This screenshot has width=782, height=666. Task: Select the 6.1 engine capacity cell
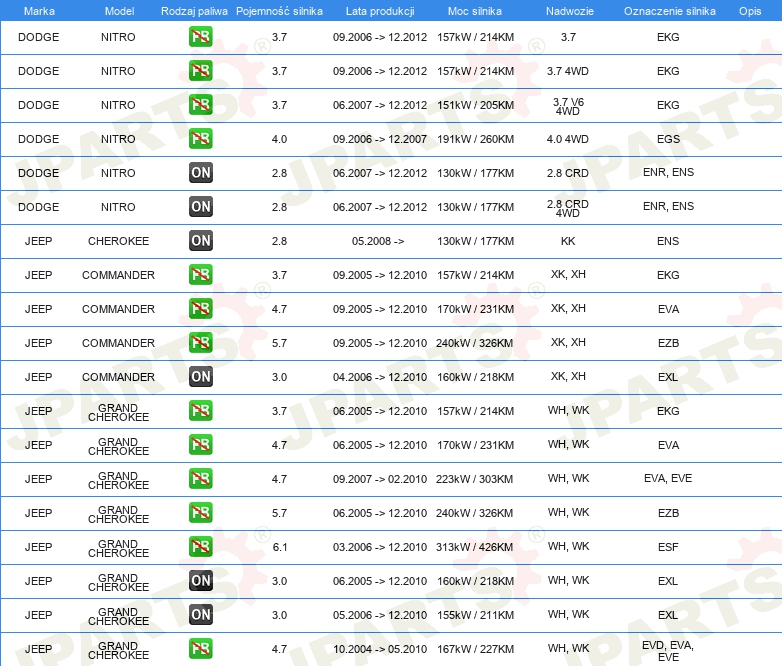[x=280, y=547]
